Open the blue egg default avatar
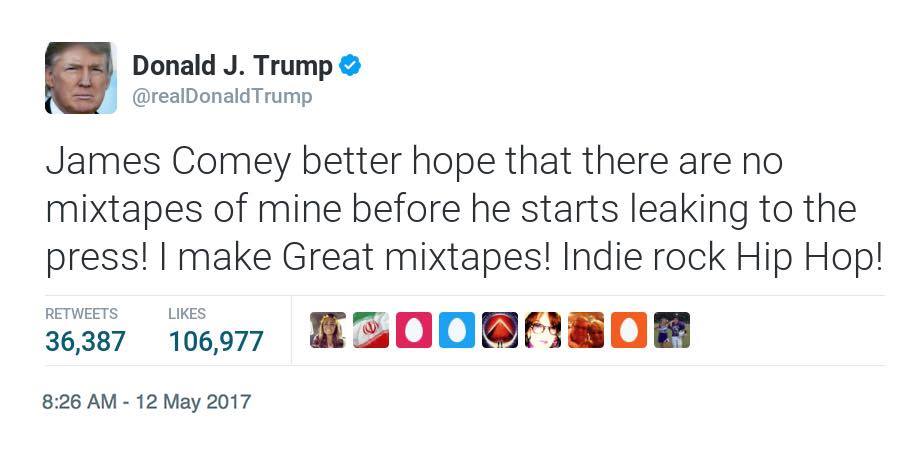The image size is (918, 460). coord(457,330)
